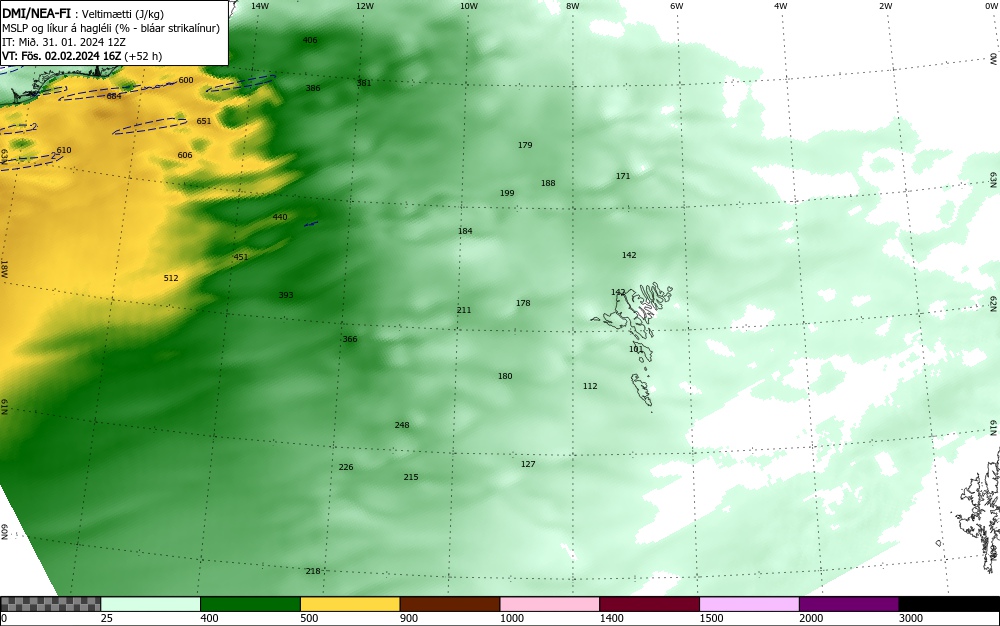Click the map value '179'
This screenshot has width=1000, height=626.
pyautogui.click(x=525, y=145)
